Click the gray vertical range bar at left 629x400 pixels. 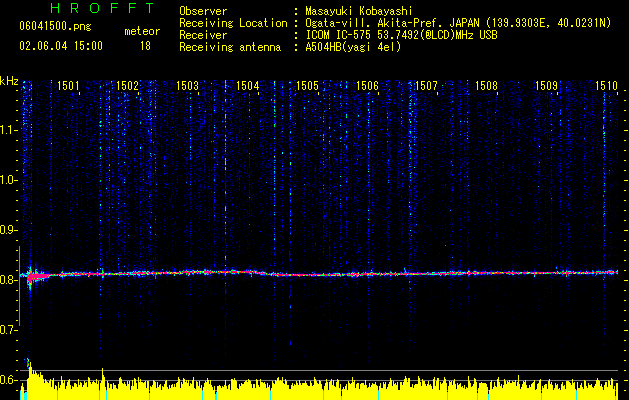[x=19, y=285]
